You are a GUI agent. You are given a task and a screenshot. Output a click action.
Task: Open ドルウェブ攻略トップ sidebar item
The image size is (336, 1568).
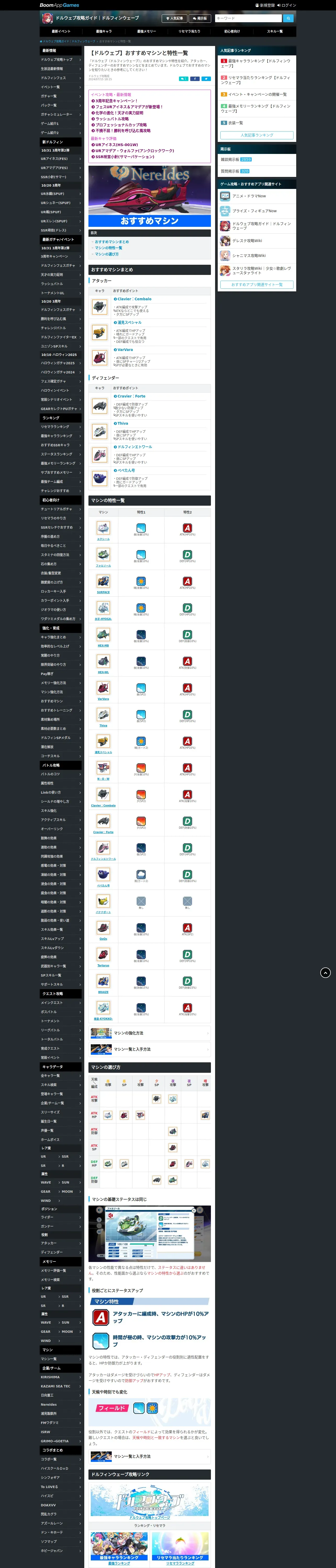pos(61,60)
